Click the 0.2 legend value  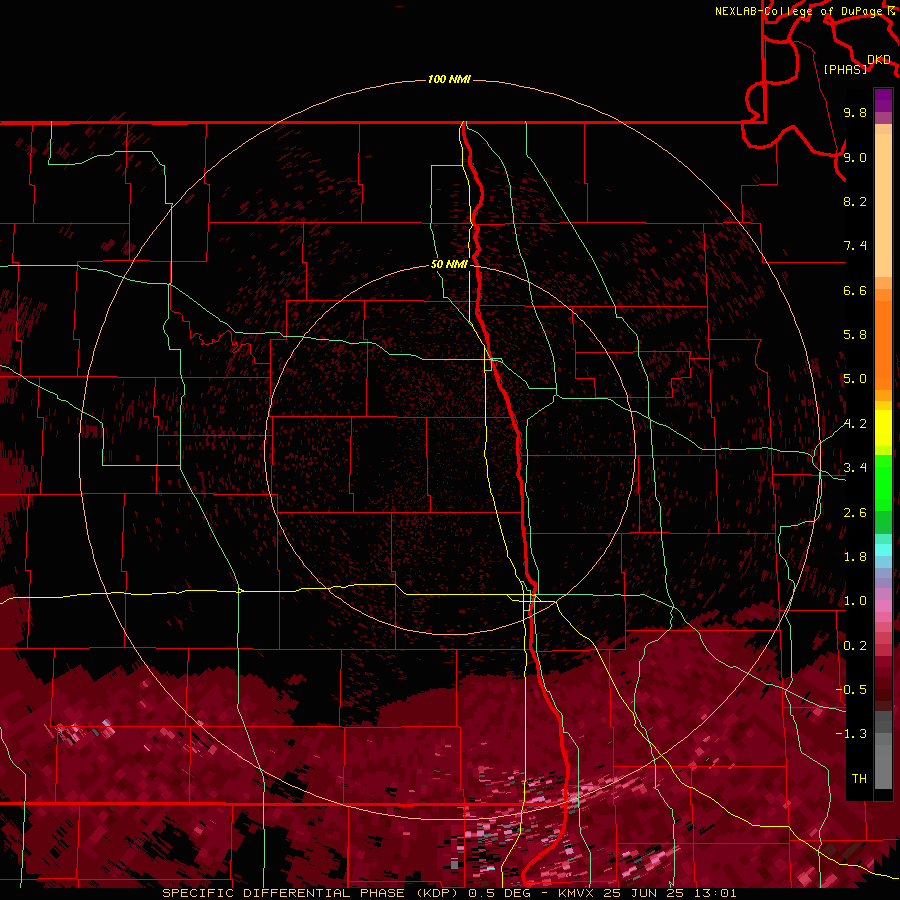(855, 646)
